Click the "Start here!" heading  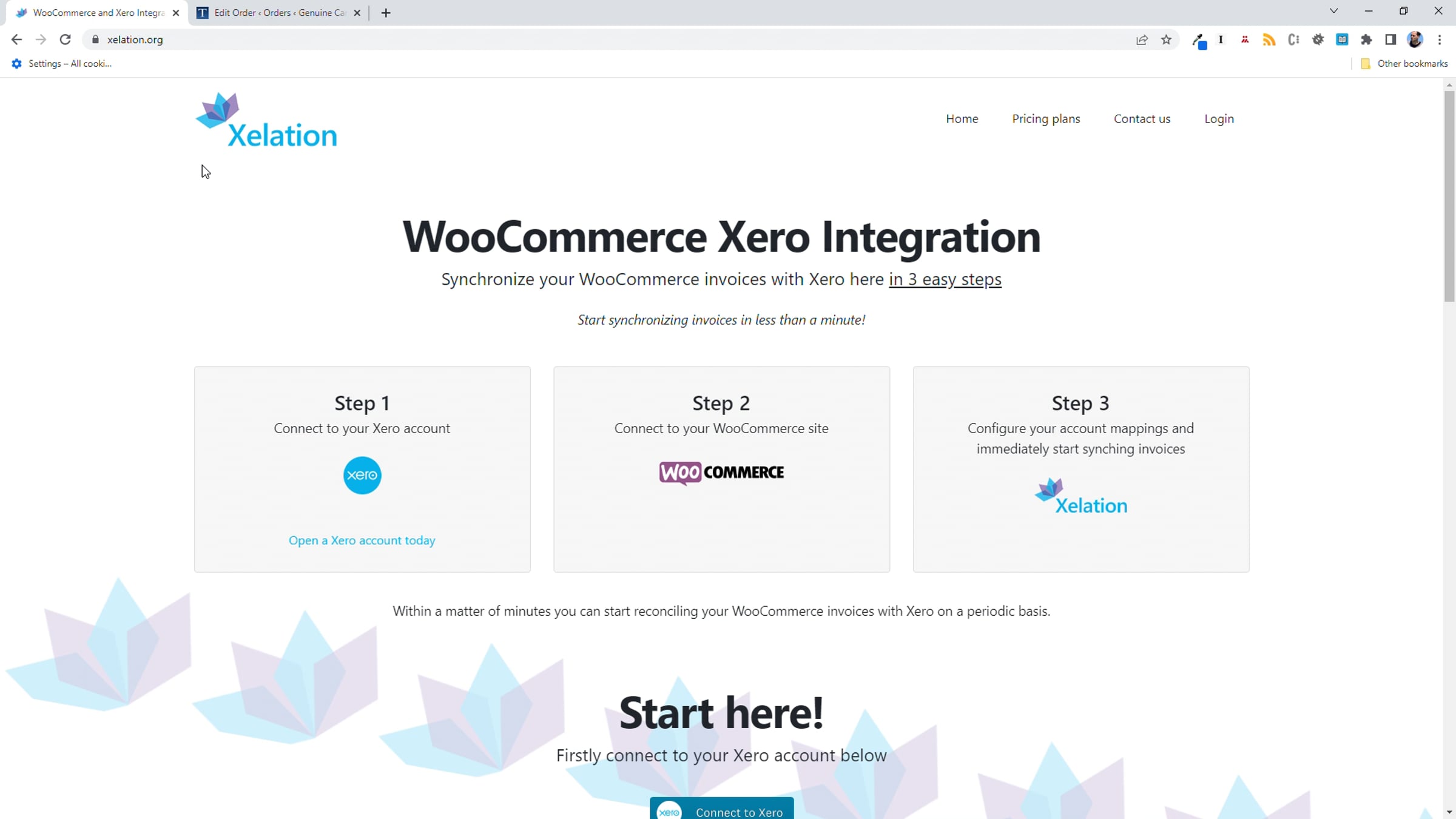(721, 713)
